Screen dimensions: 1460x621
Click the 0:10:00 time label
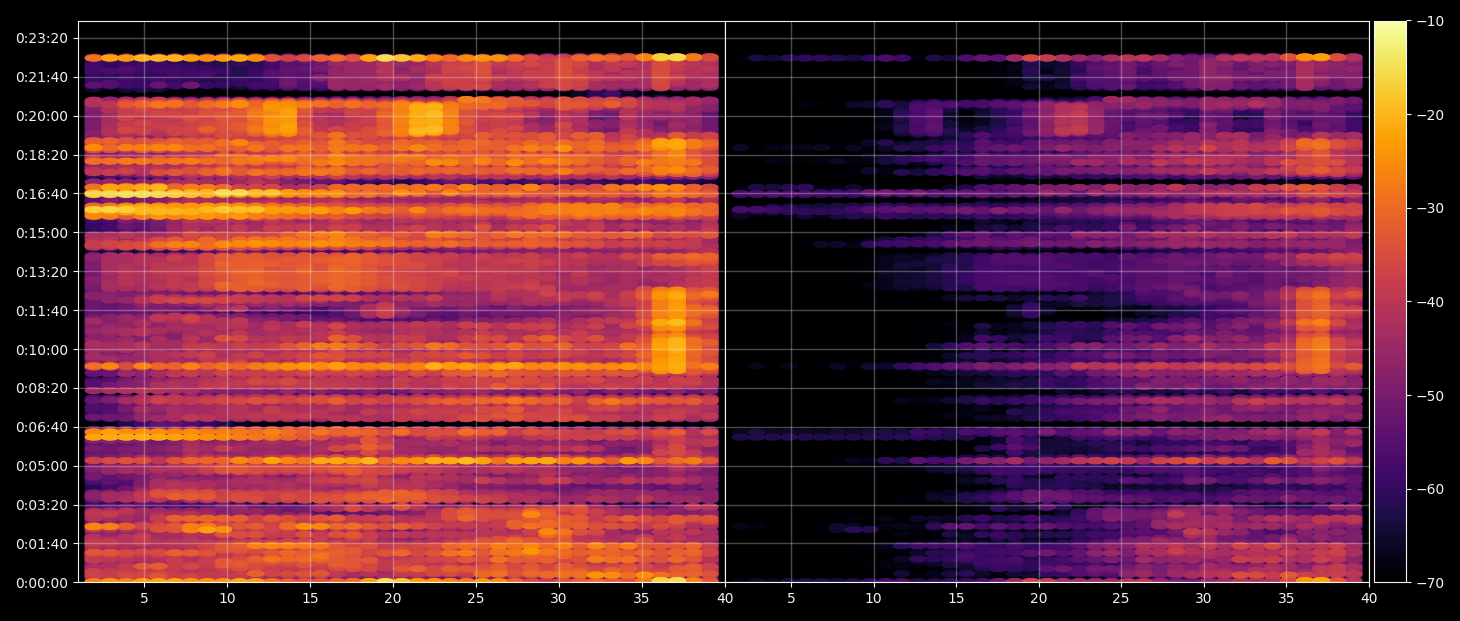pos(42,350)
